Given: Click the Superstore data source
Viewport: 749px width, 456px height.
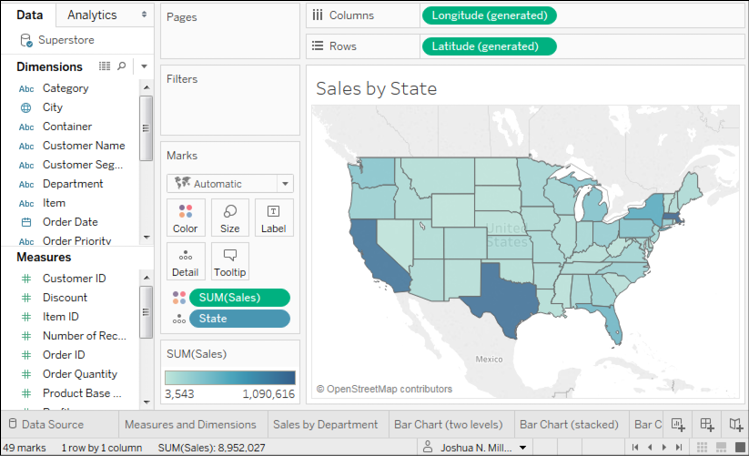Looking at the screenshot, I should pyautogui.click(x=65, y=40).
